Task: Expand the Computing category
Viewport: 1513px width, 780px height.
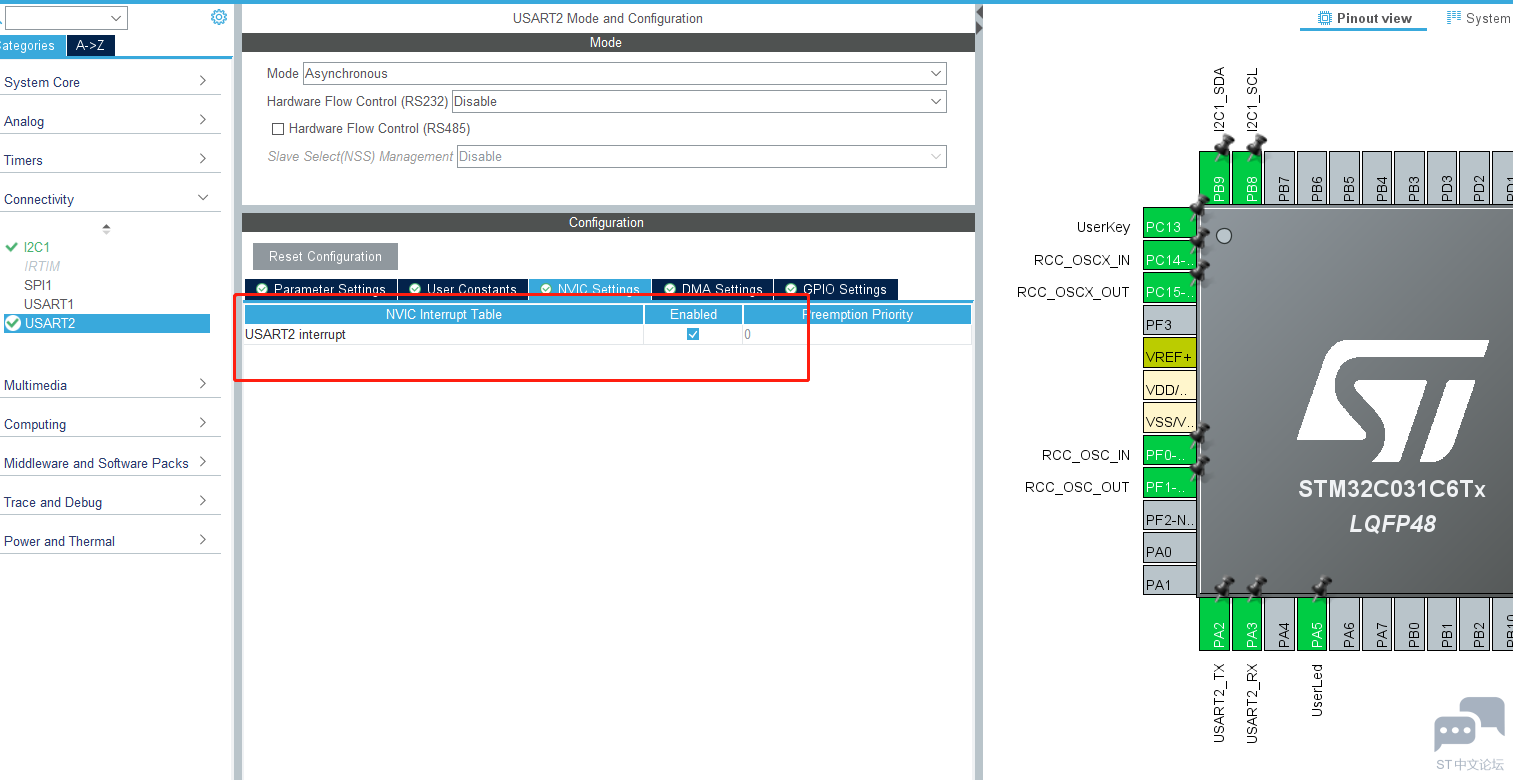Action: (x=108, y=424)
